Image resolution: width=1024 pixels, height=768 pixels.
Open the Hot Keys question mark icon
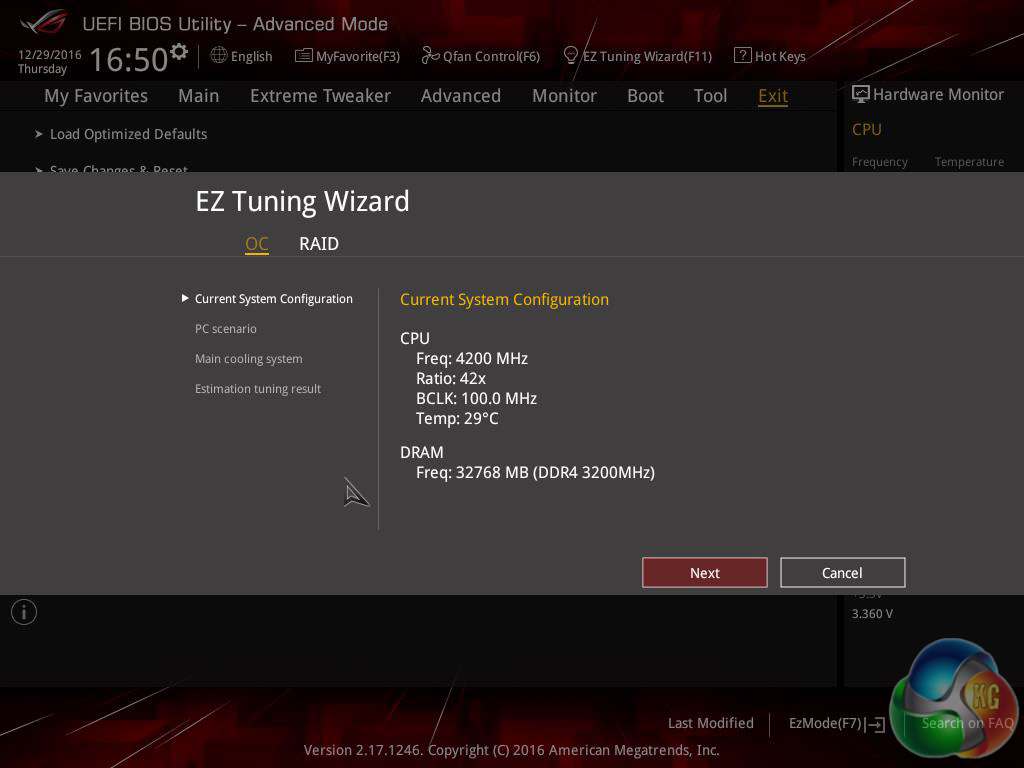pyautogui.click(x=743, y=56)
